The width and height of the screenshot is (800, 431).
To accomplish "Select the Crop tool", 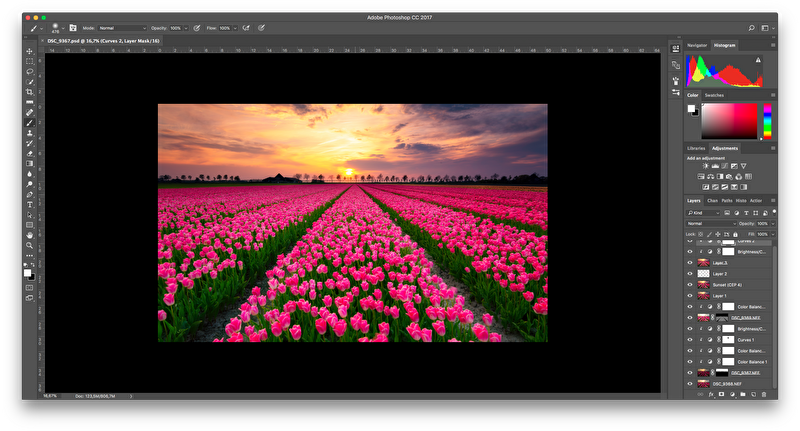I will tap(30, 92).
